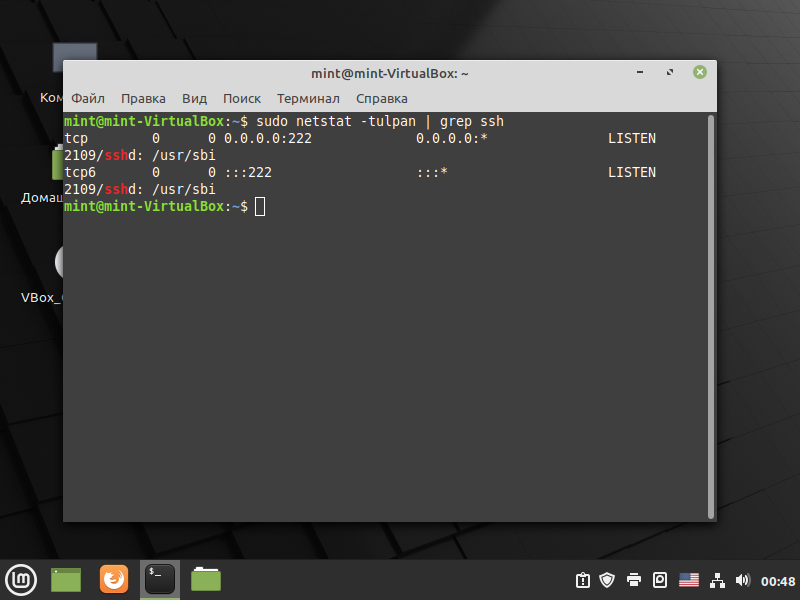Click the sound volume tray icon
Screen dimensions: 800x600
[x=743, y=580]
